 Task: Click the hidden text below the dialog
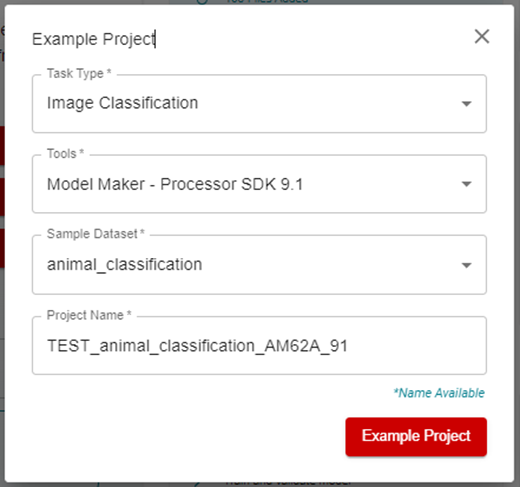pos(288,484)
